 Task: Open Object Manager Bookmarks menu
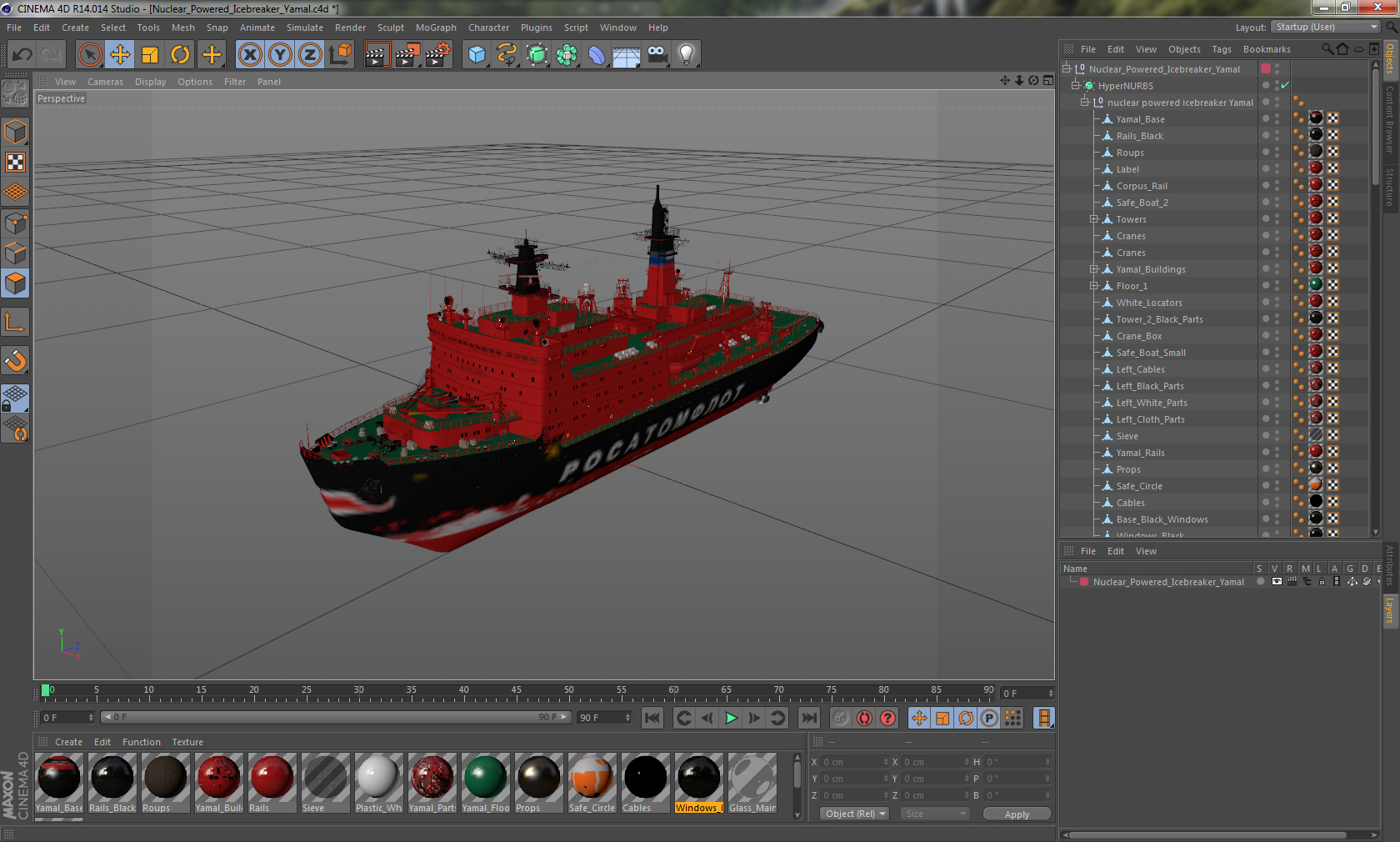pos(1267,49)
